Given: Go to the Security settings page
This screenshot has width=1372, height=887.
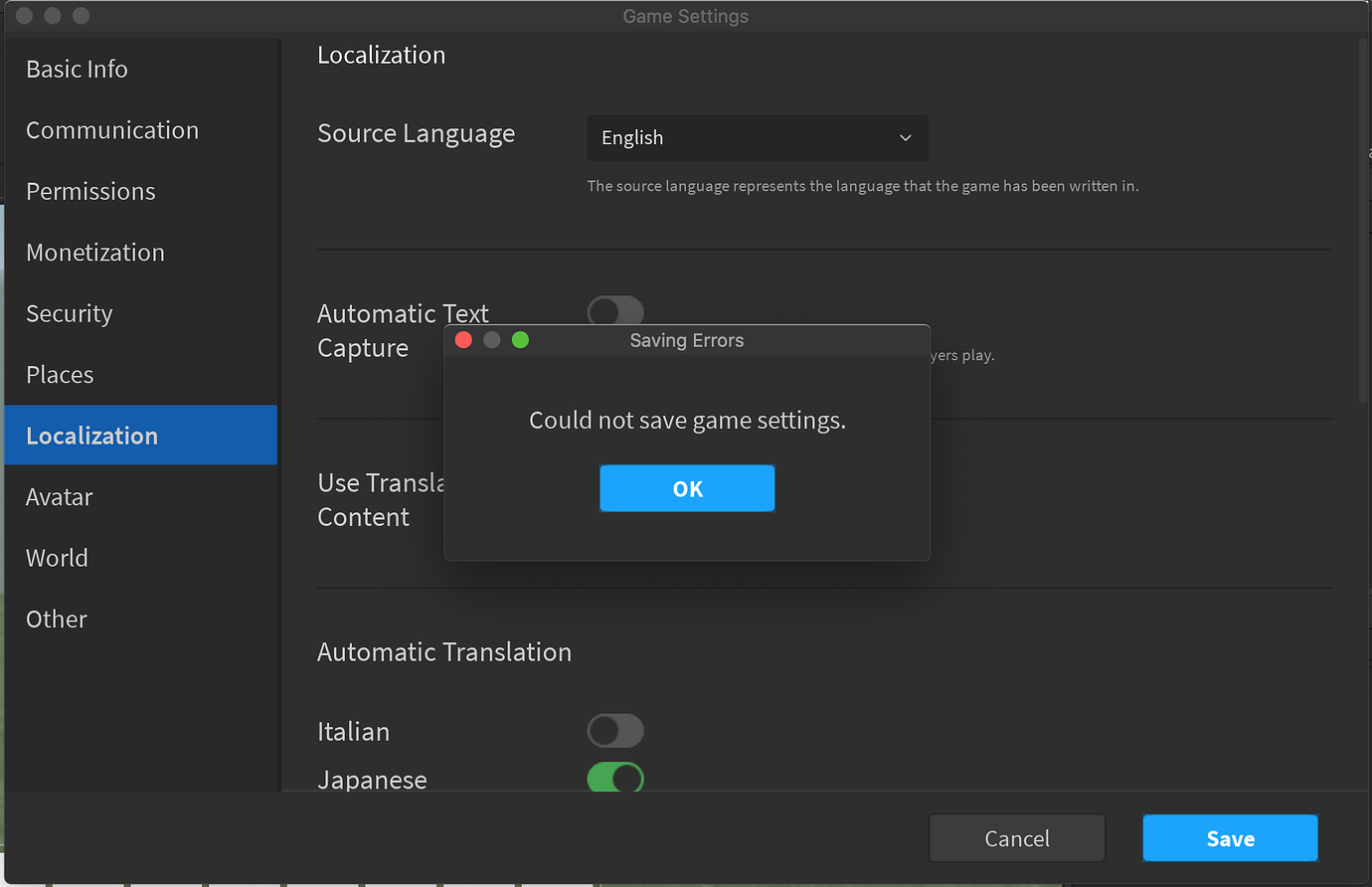Looking at the screenshot, I should 69,313.
